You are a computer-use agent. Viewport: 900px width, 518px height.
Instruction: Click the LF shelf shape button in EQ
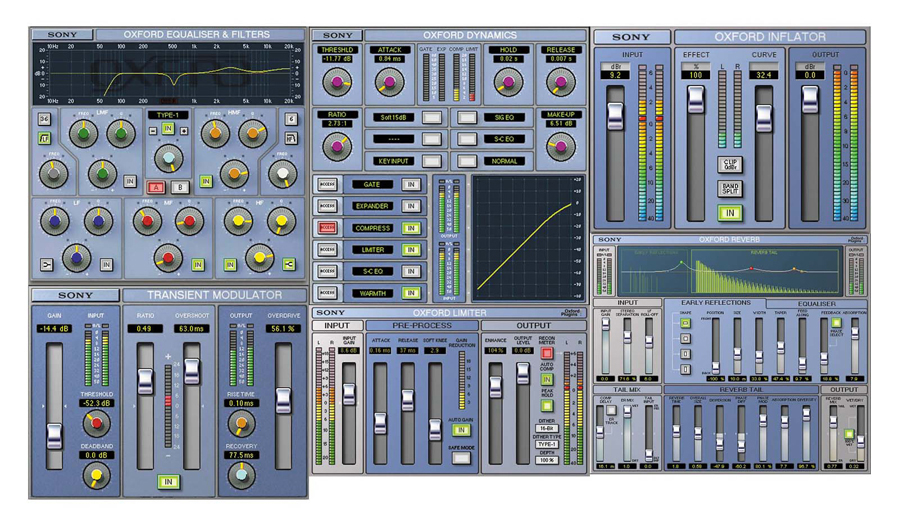click(x=46, y=264)
